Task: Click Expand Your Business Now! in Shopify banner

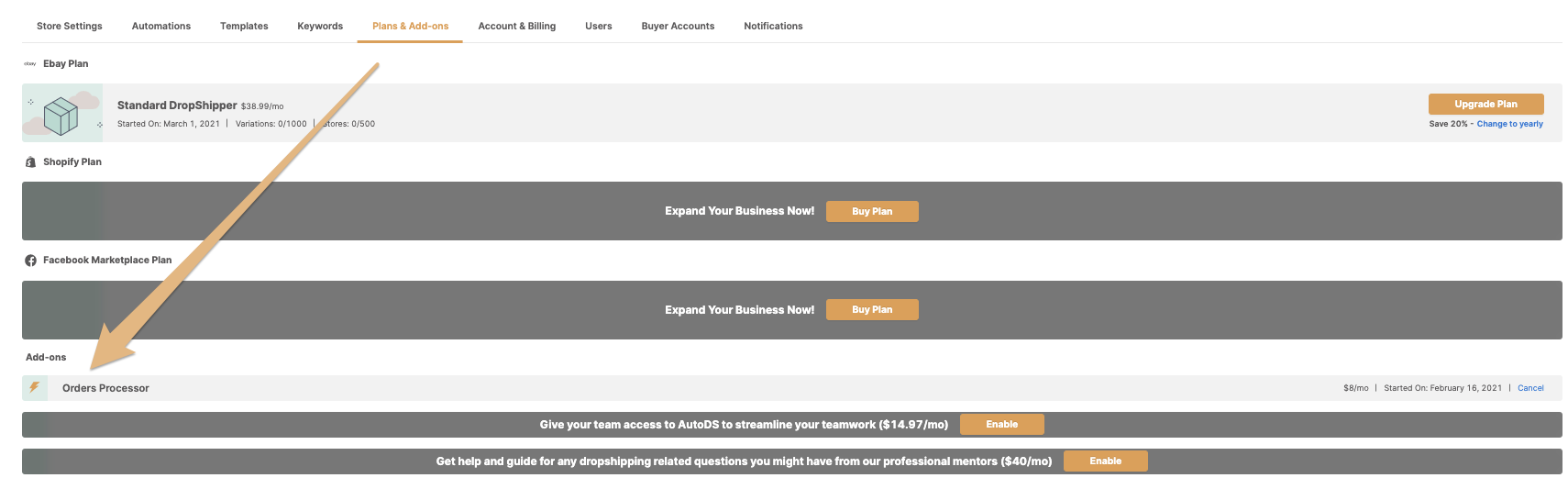Action: pyautogui.click(x=739, y=211)
